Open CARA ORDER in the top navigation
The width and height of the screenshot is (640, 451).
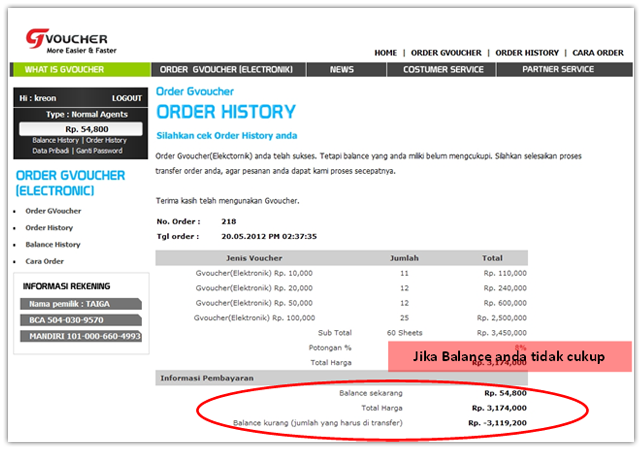tap(598, 53)
